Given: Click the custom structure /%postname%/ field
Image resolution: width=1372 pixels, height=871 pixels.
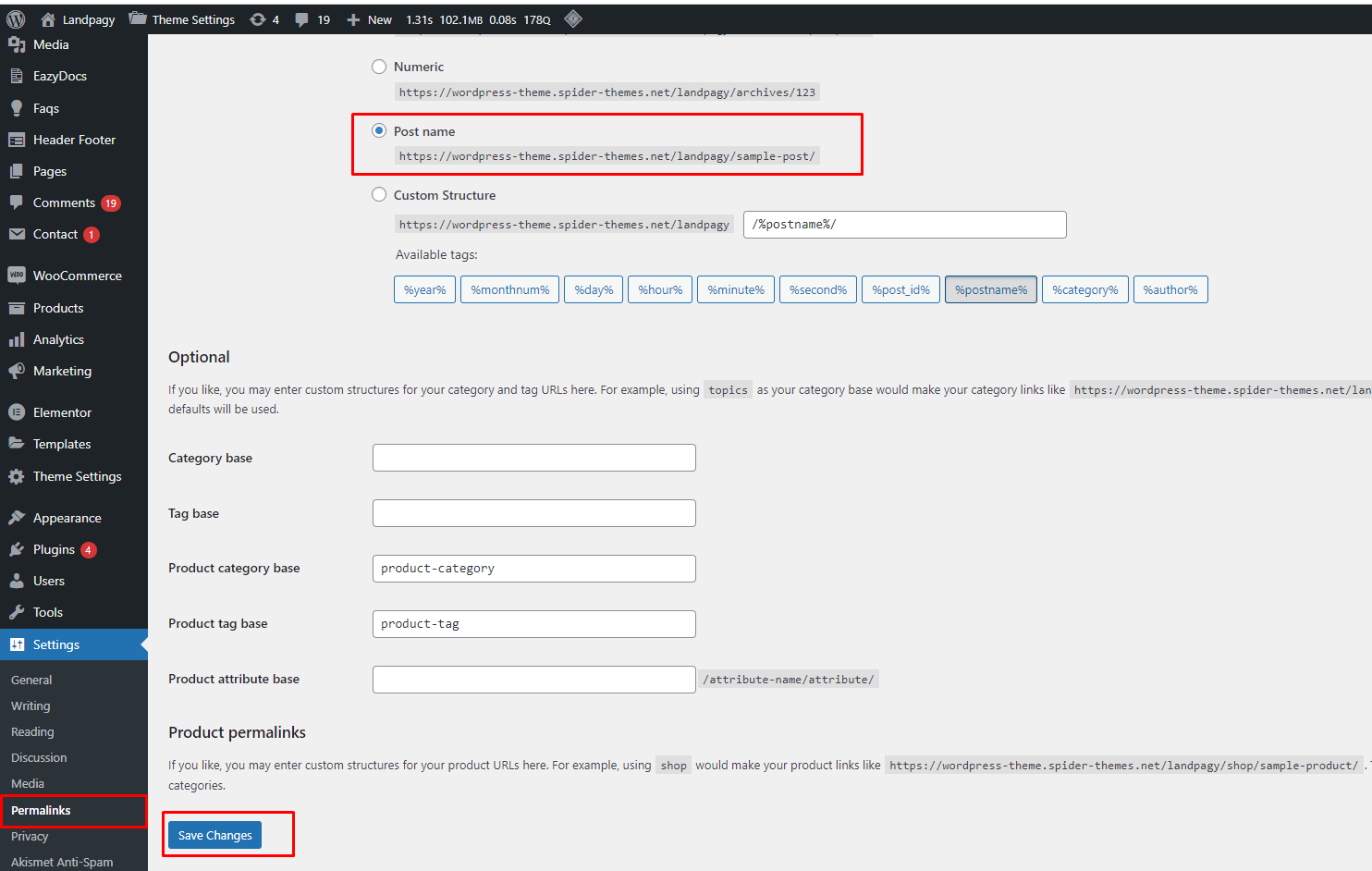Looking at the screenshot, I should point(905,225).
